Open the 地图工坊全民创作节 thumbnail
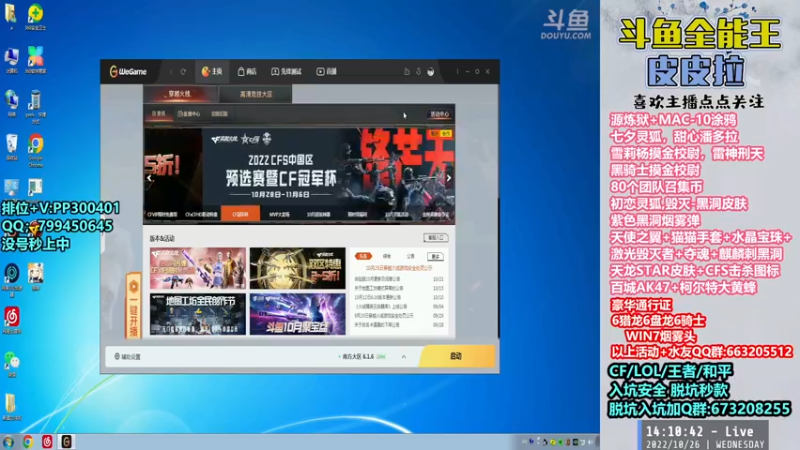Viewport: 800px width, 450px height. click(198, 314)
